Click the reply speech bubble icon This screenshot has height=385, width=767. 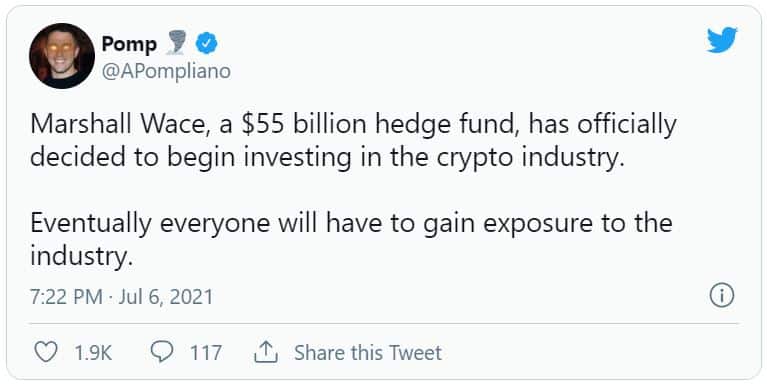coord(161,352)
